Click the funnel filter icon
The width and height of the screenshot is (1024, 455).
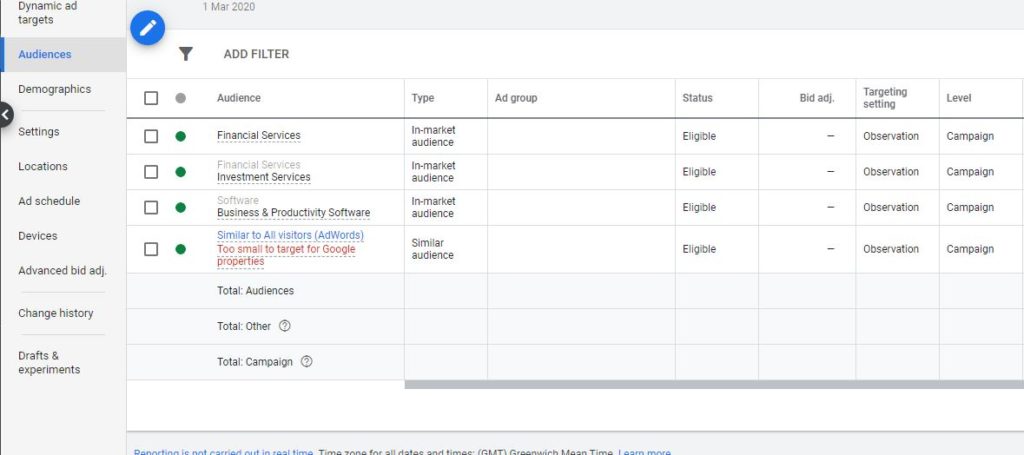tap(185, 54)
